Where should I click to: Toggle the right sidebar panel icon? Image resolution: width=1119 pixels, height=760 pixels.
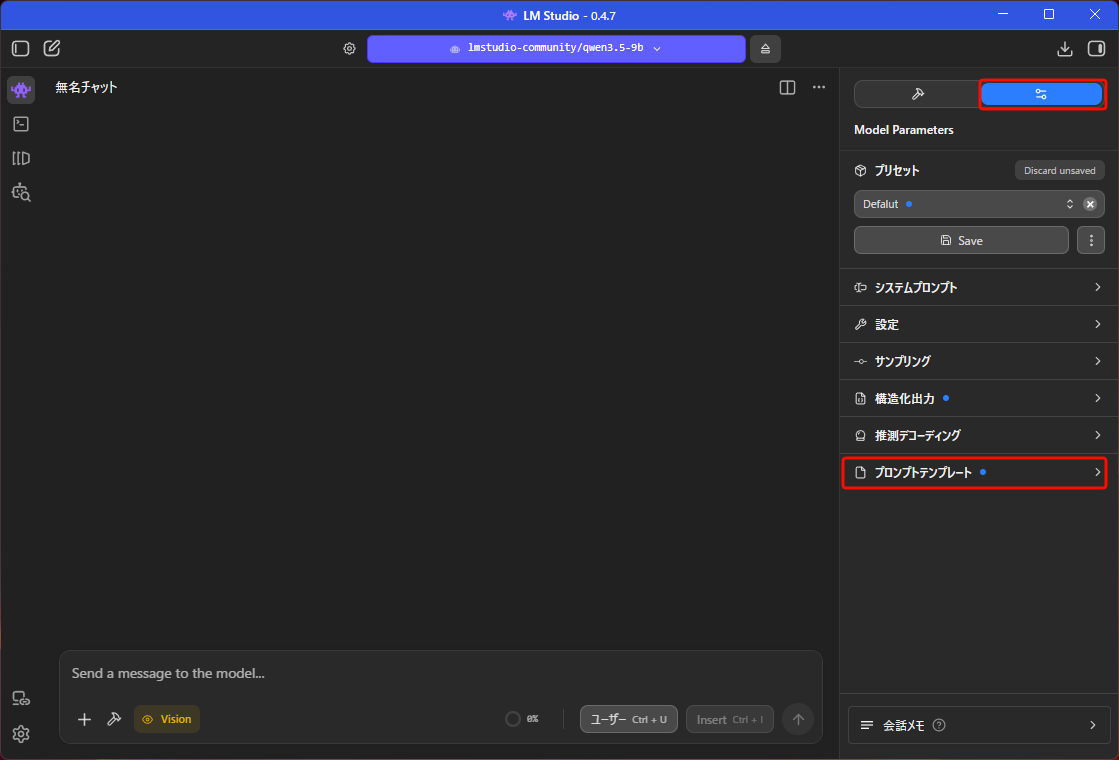click(1096, 49)
